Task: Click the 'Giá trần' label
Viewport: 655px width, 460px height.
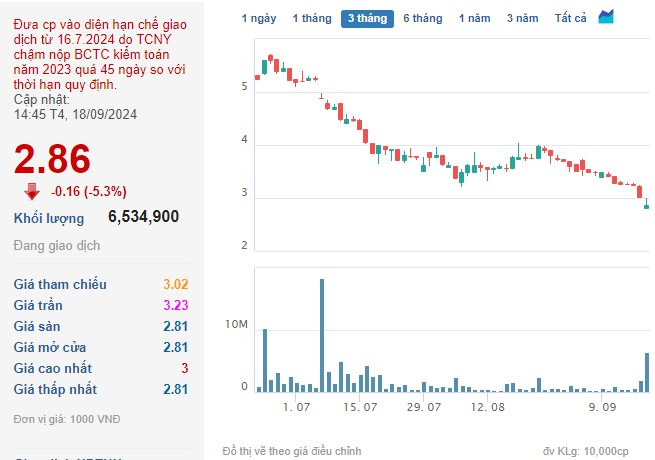Action: click(38, 305)
